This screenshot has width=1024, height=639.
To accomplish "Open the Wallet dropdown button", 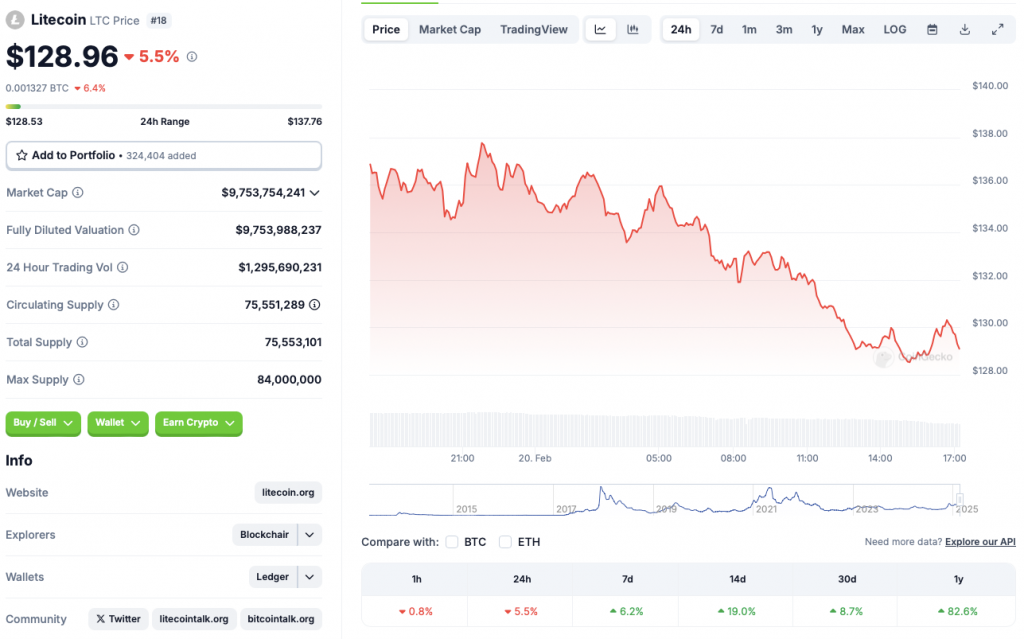I will (x=118, y=423).
